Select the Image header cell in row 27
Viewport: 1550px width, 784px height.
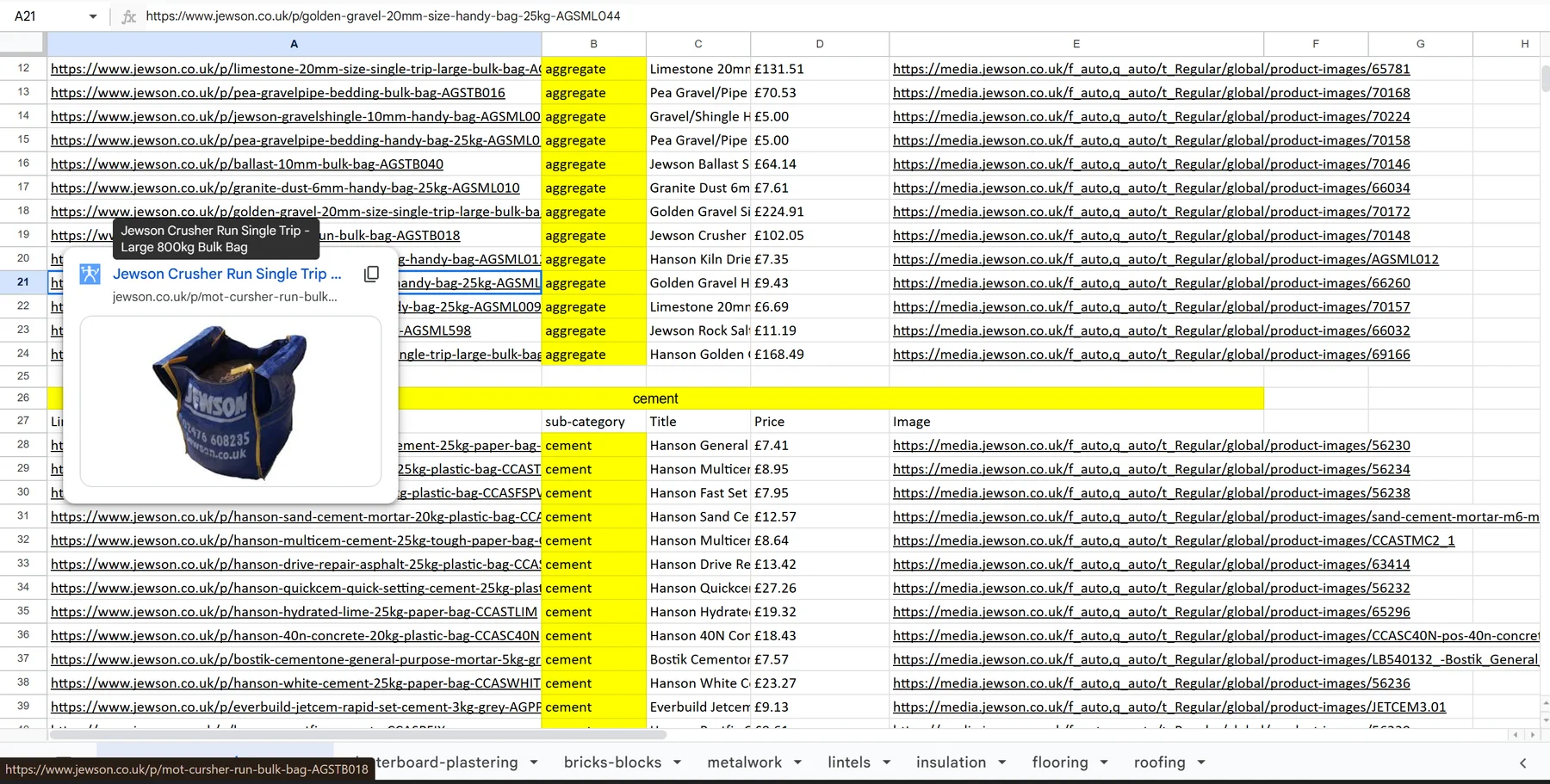tap(1076, 422)
